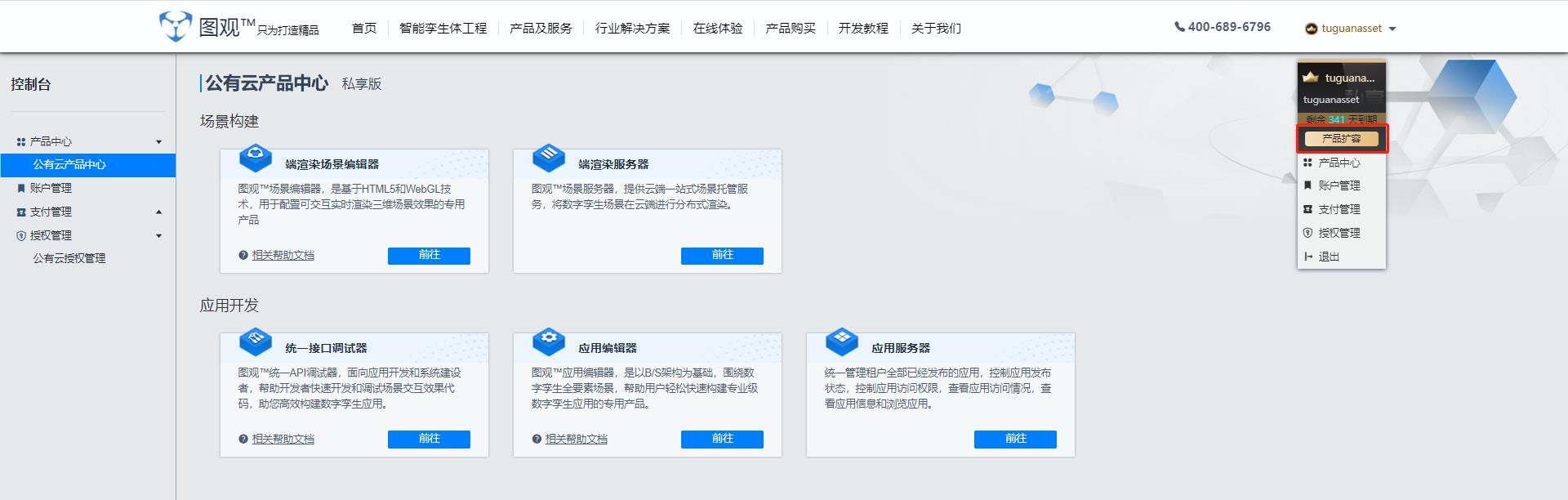The width and height of the screenshot is (1568, 500).
Task: Open the 产品及服务 nav item
Action: pos(541,29)
